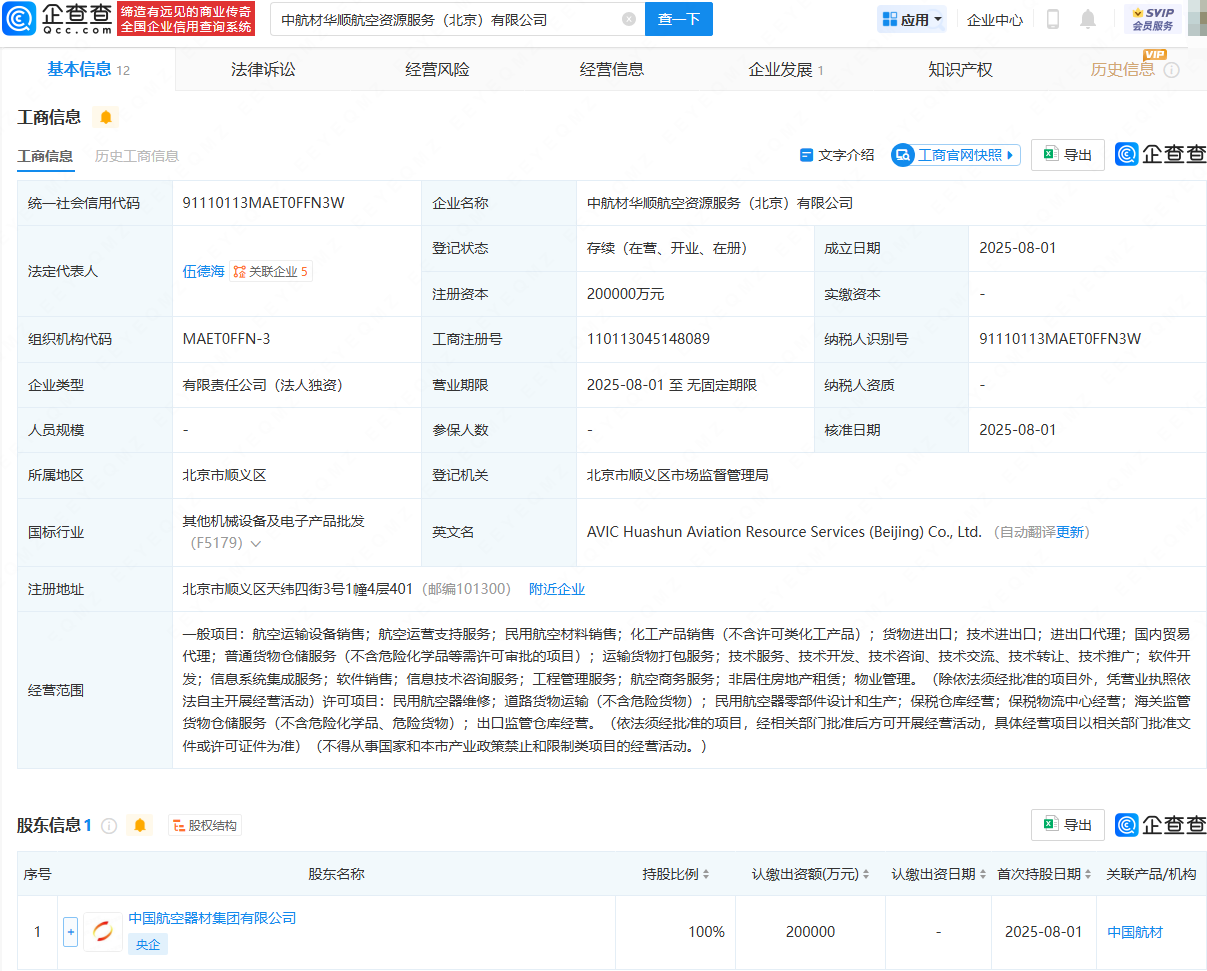Open 文字介绍 text introduction

pyautogui.click(x=837, y=155)
